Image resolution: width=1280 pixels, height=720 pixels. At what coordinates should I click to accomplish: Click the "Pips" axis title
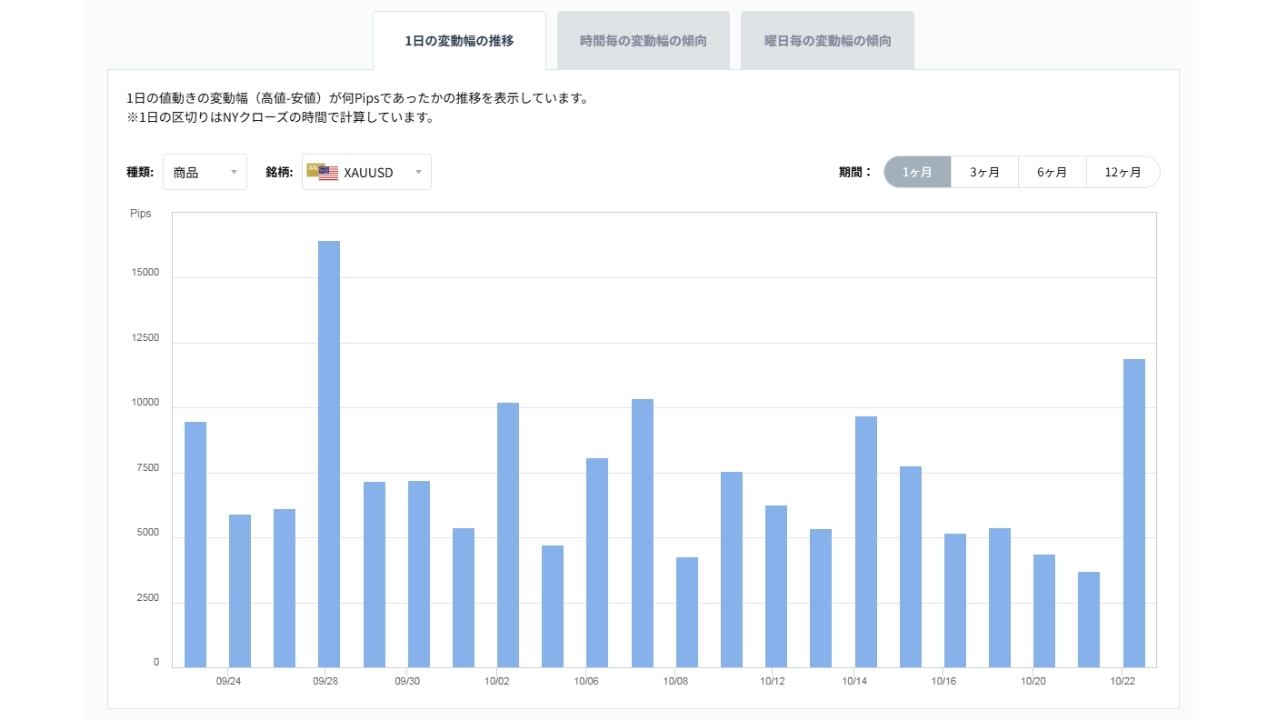point(141,214)
